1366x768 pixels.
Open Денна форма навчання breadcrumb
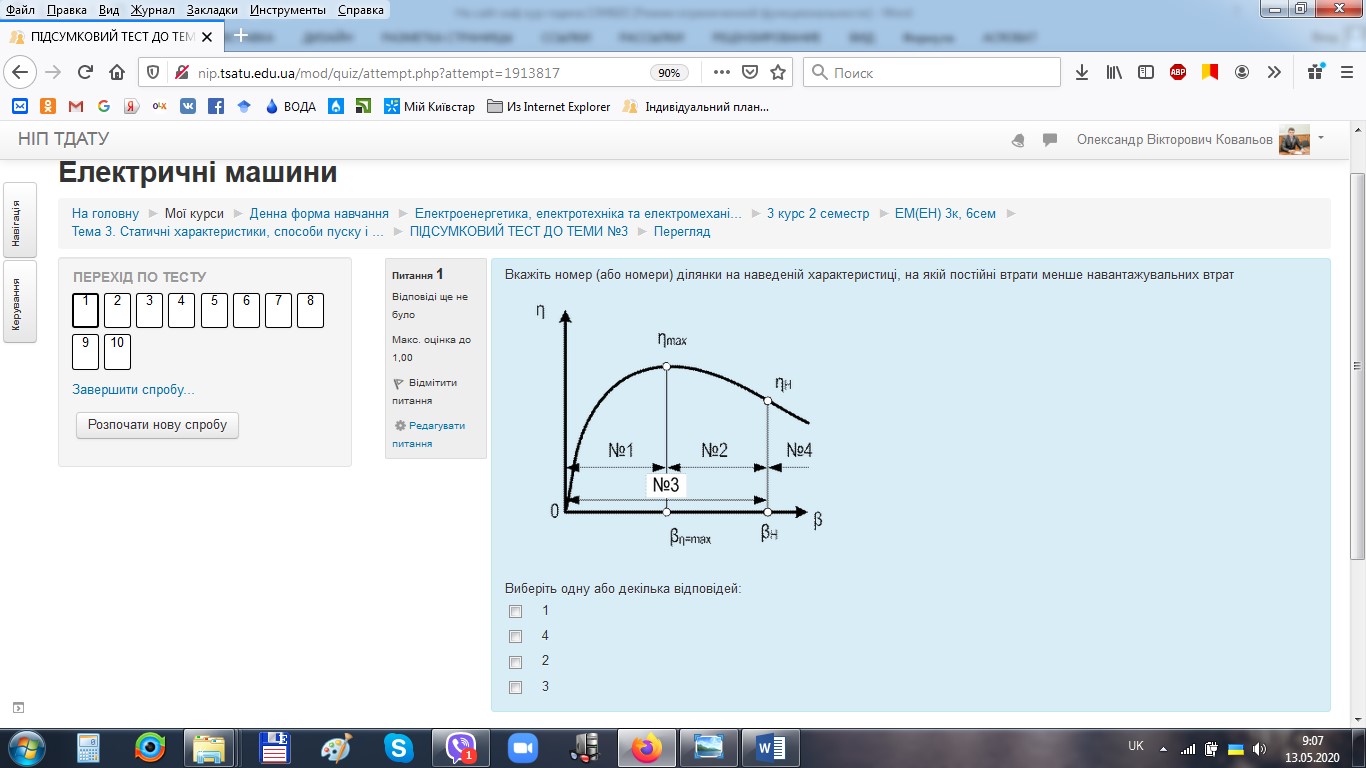pos(319,213)
